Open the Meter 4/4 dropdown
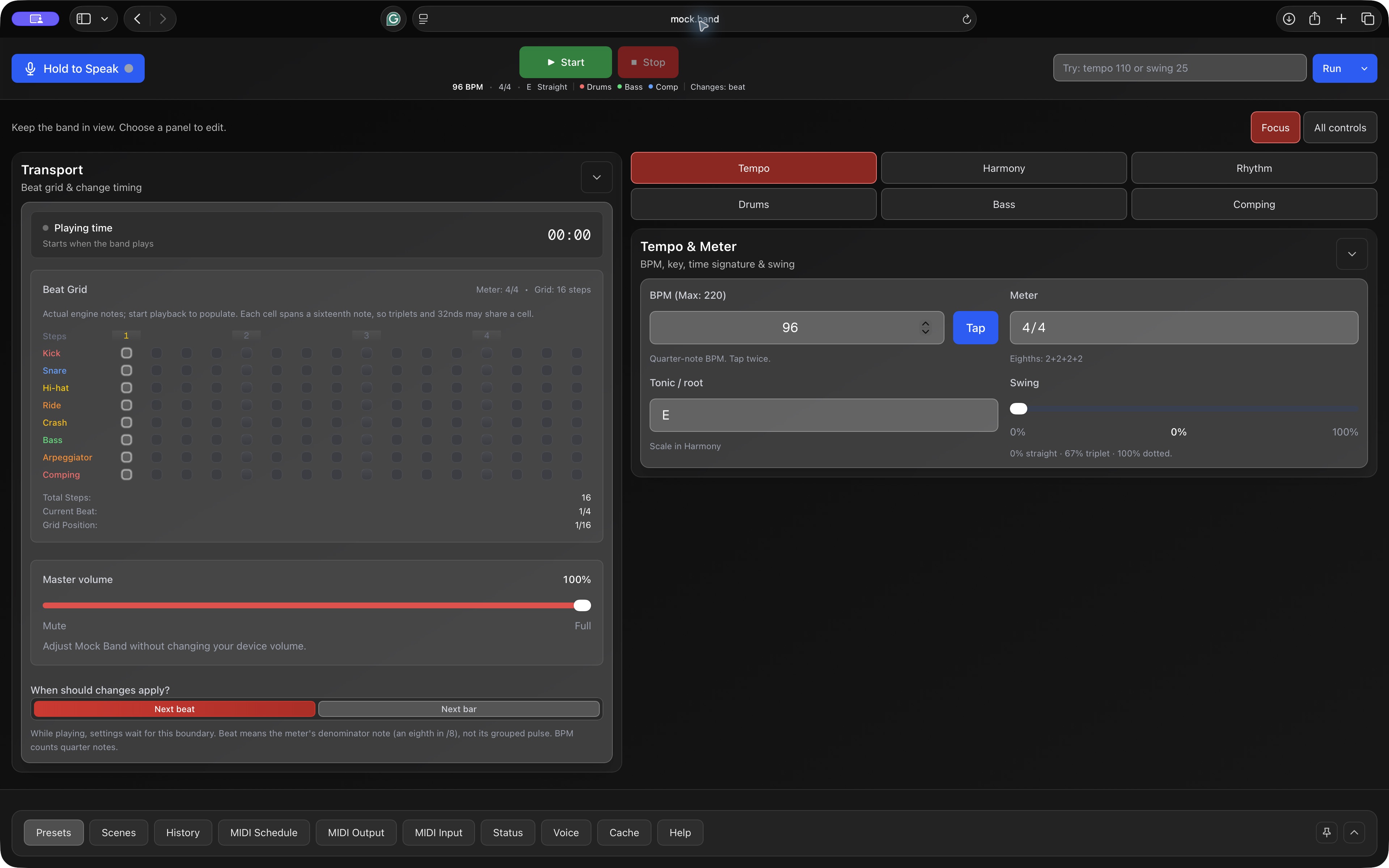1389x868 pixels. point(1184,328)
